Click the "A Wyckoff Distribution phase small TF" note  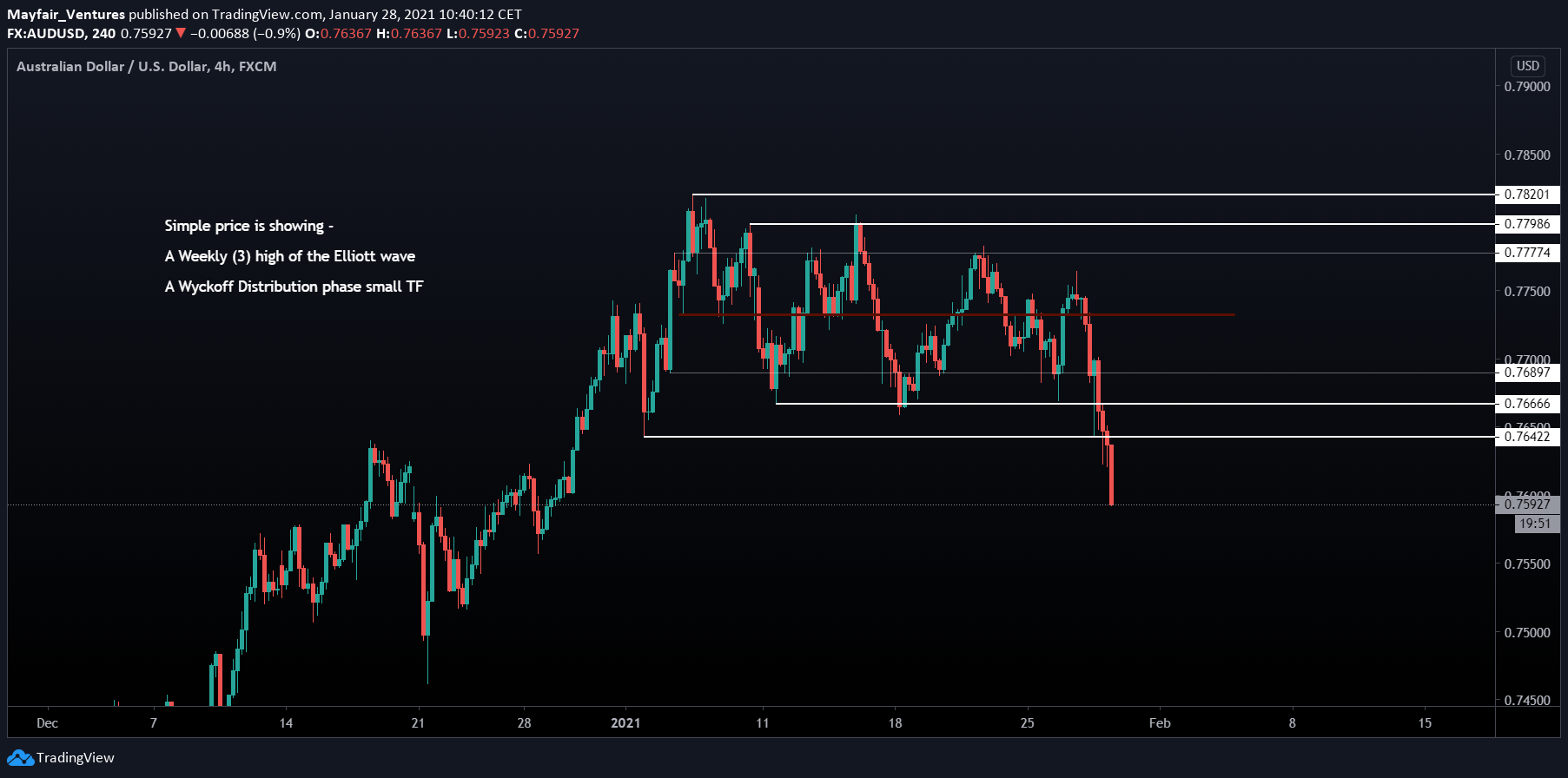[294, 287]
